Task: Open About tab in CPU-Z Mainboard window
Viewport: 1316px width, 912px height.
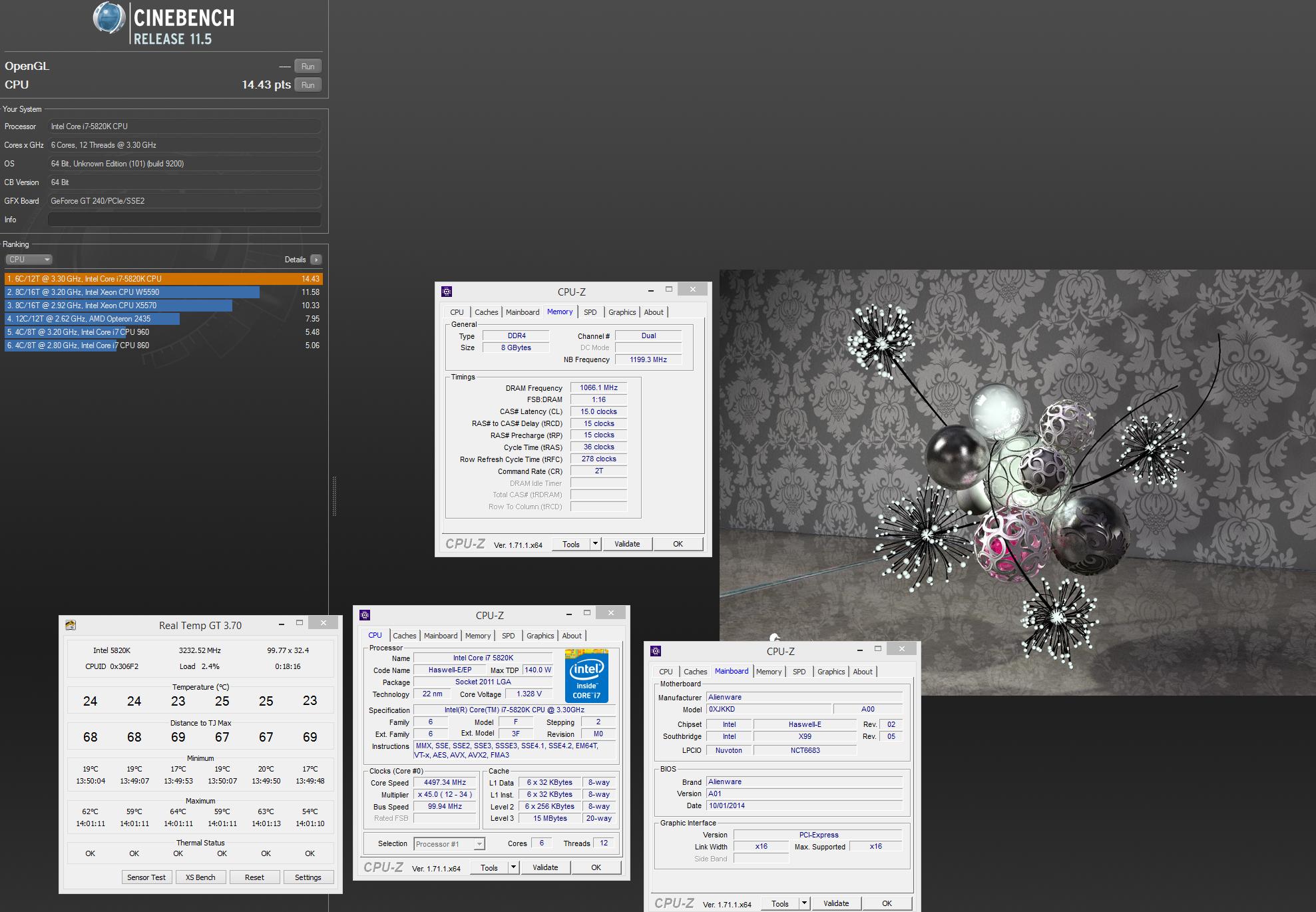Action: (863, 672)
